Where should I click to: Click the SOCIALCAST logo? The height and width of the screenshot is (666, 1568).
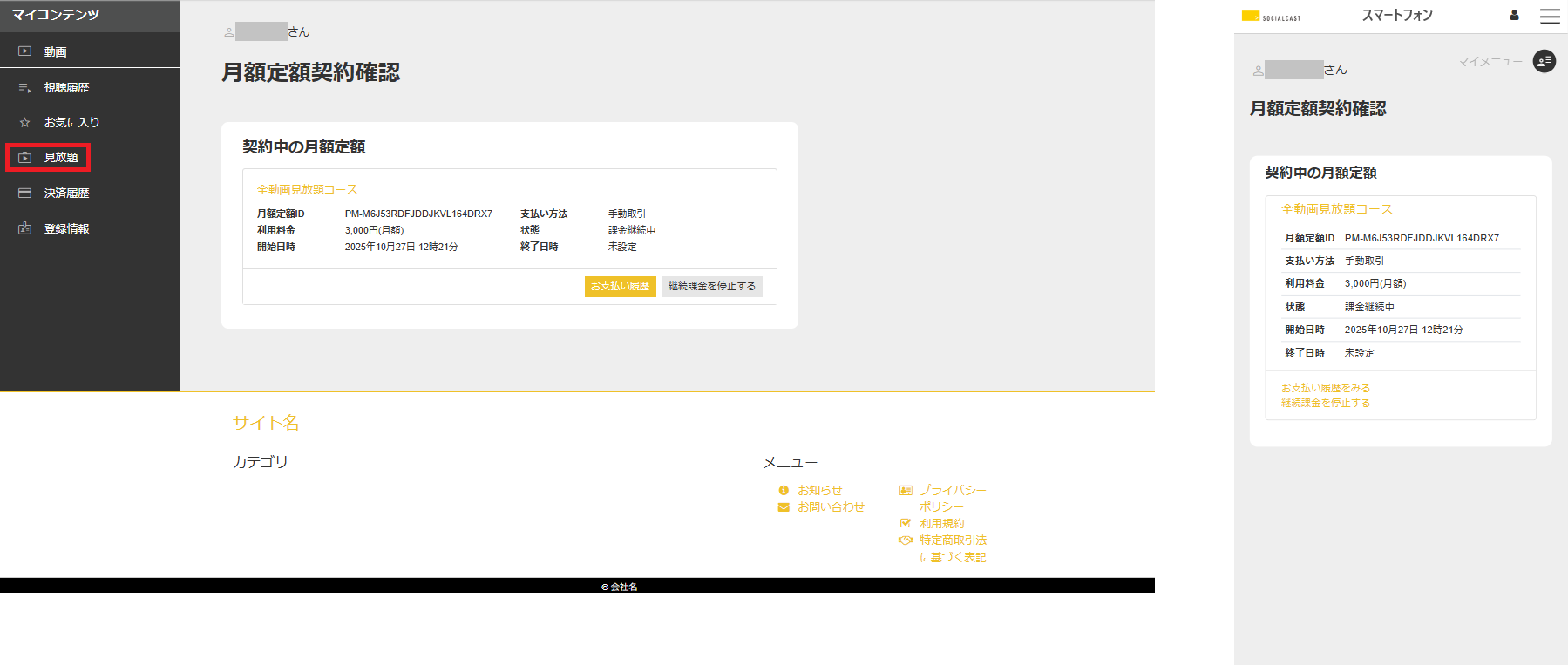(x=1271, y=16)
